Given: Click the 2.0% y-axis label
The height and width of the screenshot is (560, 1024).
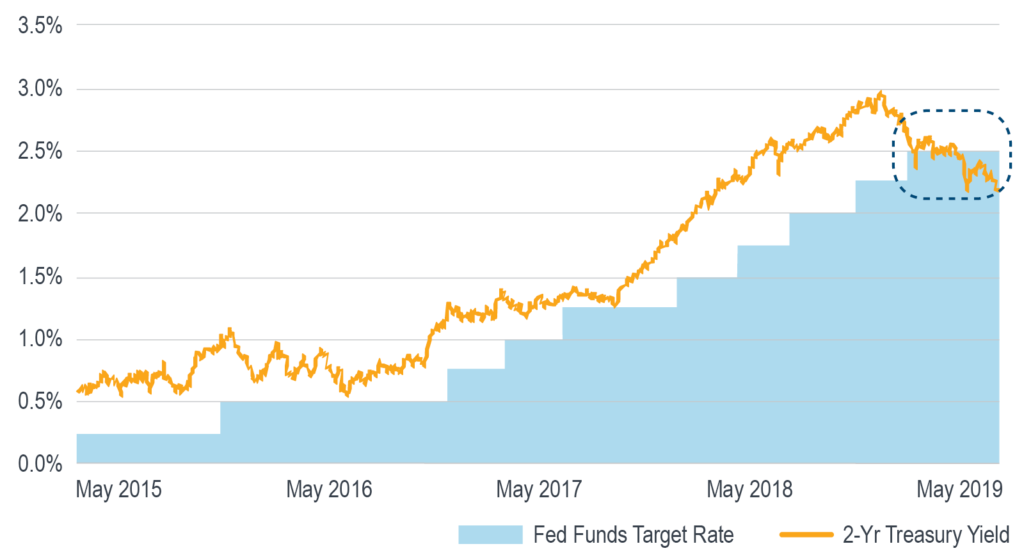Looking at the screenshot, I should pyautogui.click(x=40, y=214).
